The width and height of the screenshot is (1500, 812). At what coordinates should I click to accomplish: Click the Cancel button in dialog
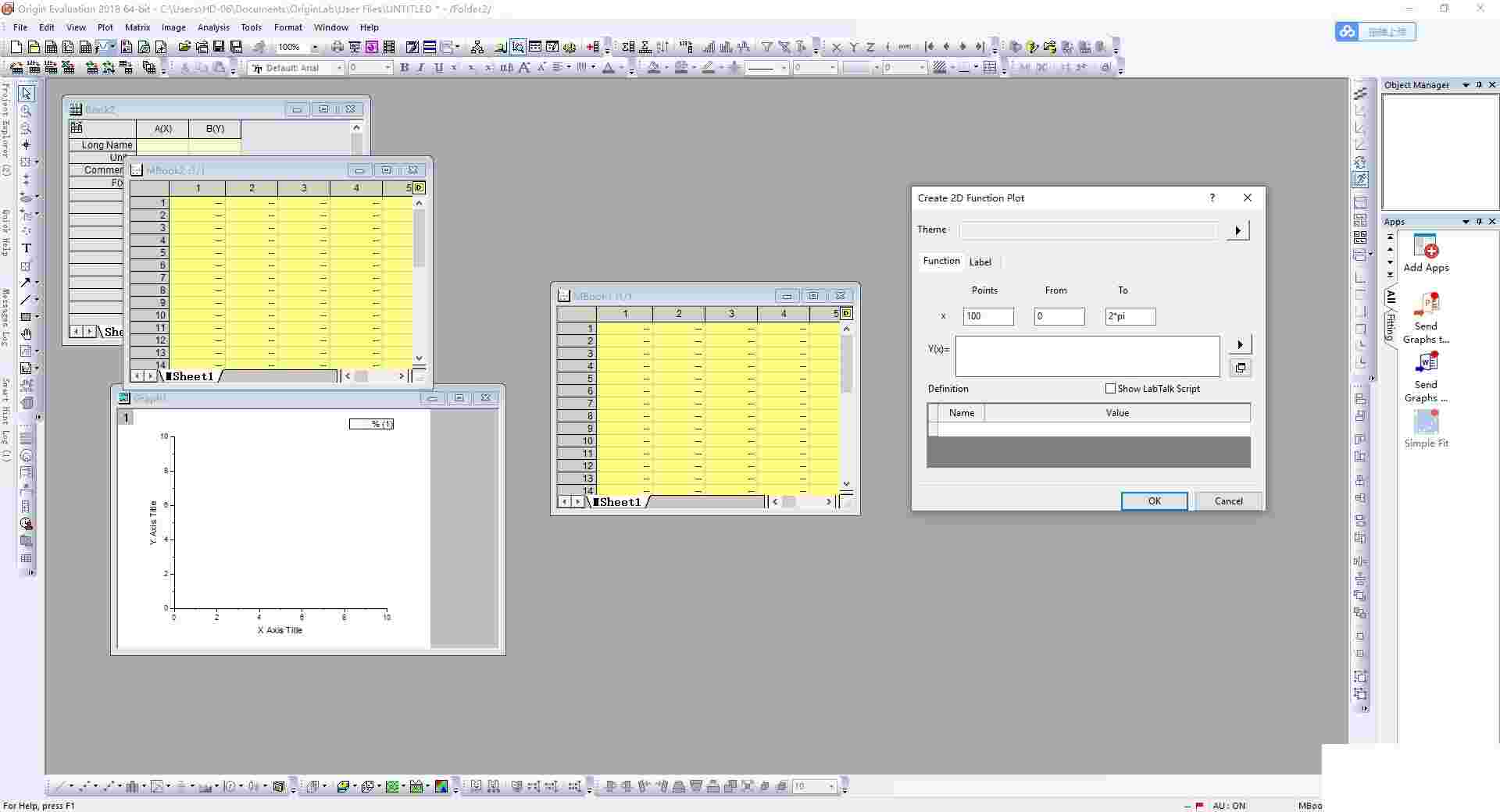[x=1228, y=501]
